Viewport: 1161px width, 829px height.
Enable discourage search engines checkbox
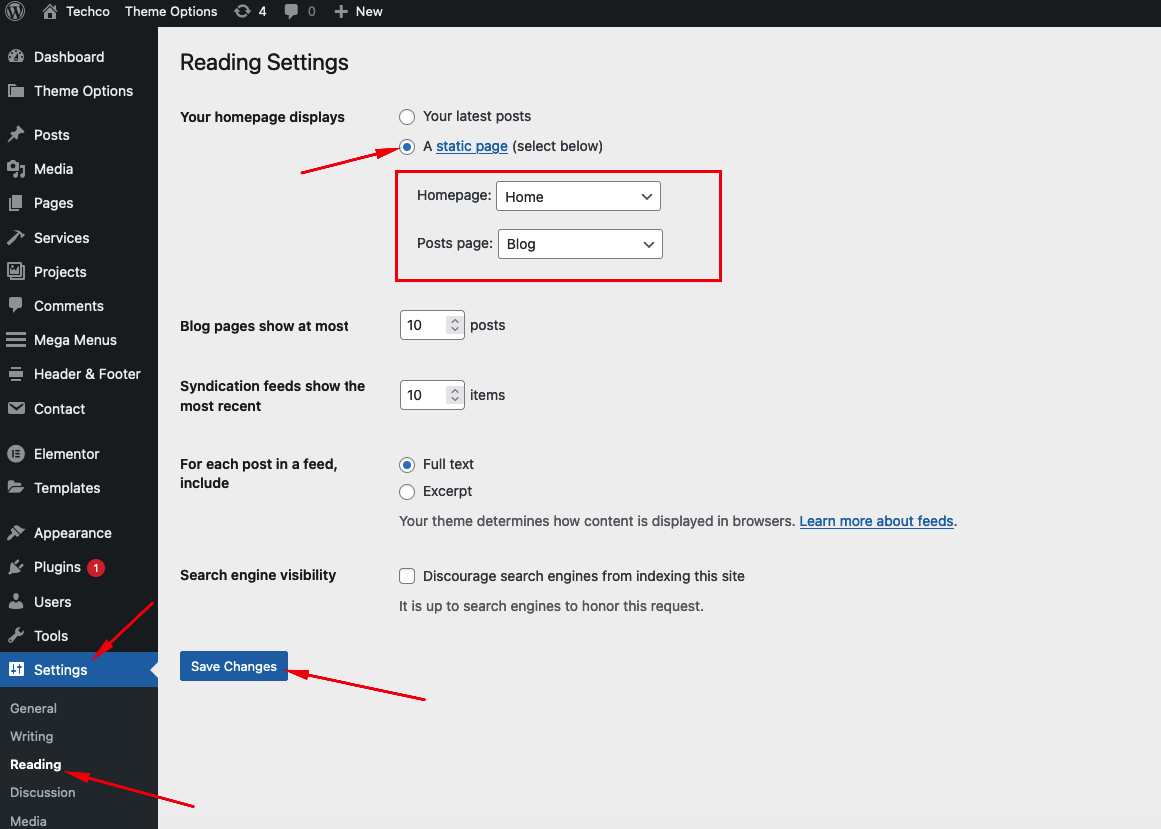coord(407,576)
